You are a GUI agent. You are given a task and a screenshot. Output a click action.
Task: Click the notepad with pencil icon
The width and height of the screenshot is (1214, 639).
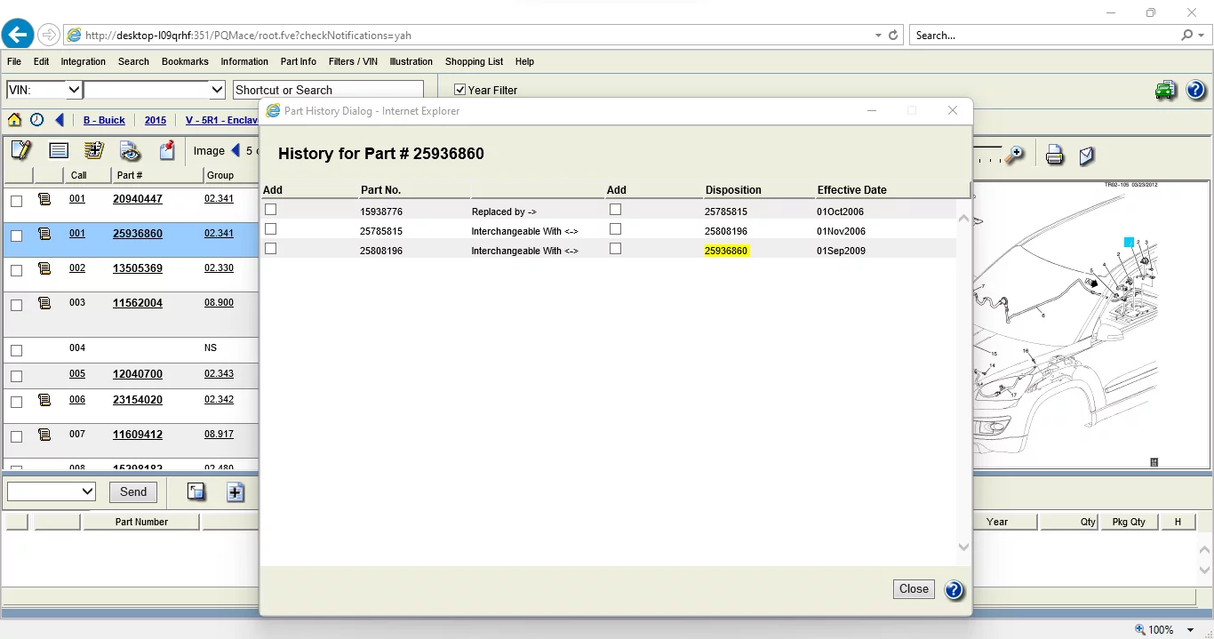(x=21, y=151)
